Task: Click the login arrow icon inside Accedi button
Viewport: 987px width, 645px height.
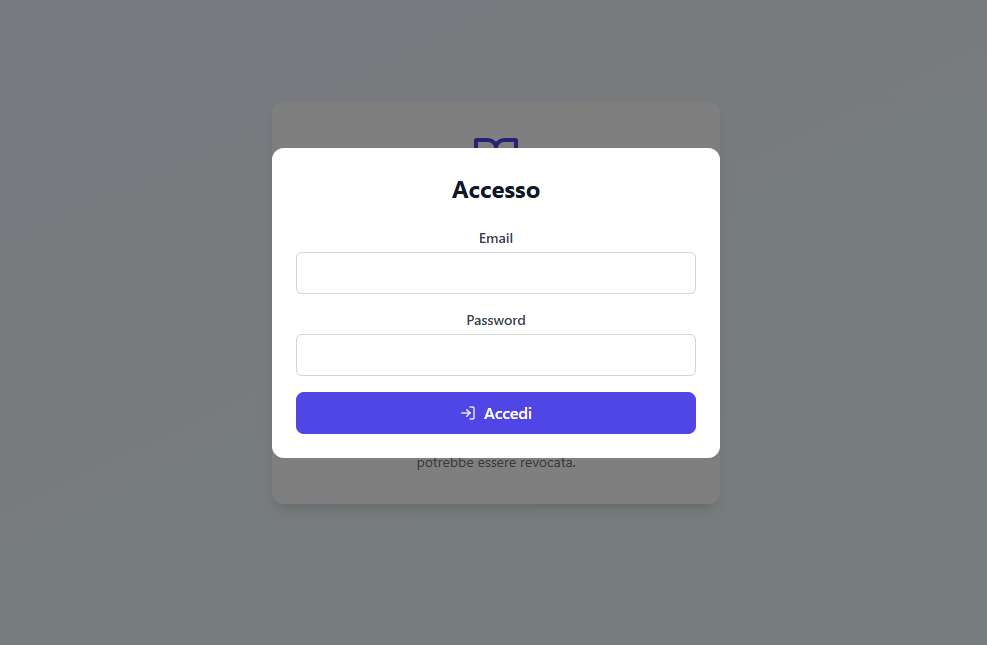Action: click(468, 413)
